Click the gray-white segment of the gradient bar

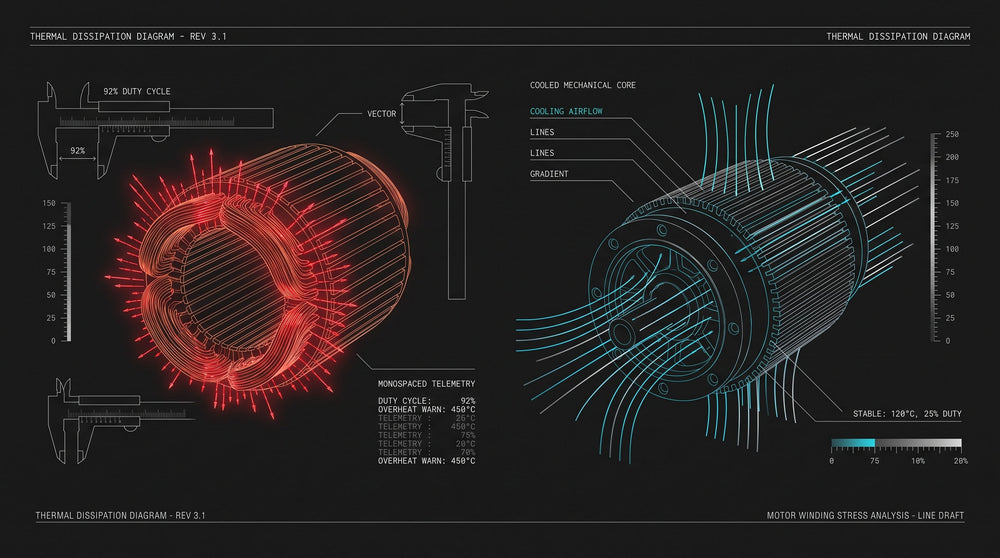pyautogui.click(x=918, y=443)
